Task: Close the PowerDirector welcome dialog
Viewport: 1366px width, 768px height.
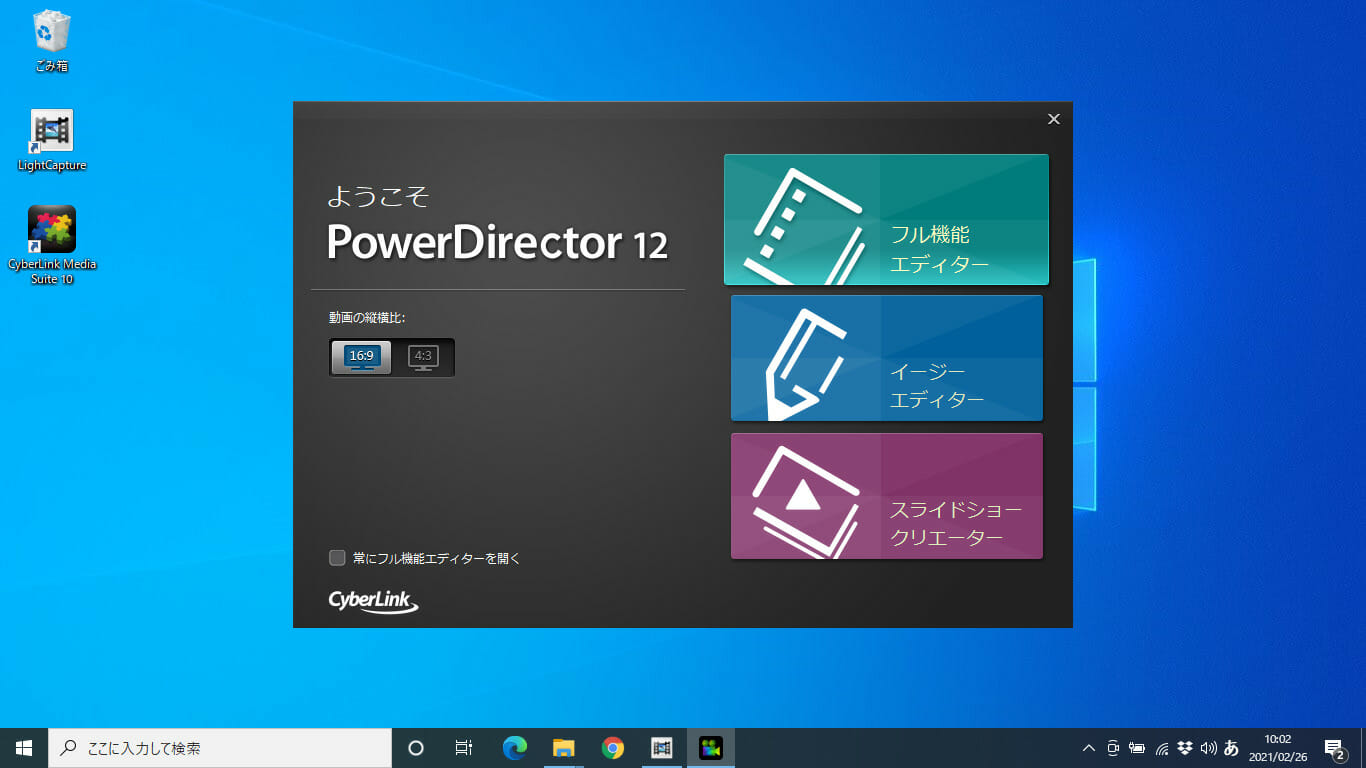Action: [1053, 119]
